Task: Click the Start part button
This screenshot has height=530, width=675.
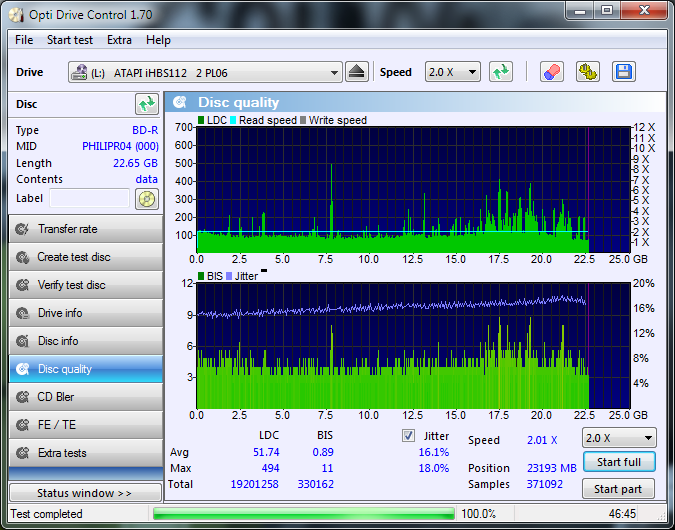Action: (x=618, y=489)
